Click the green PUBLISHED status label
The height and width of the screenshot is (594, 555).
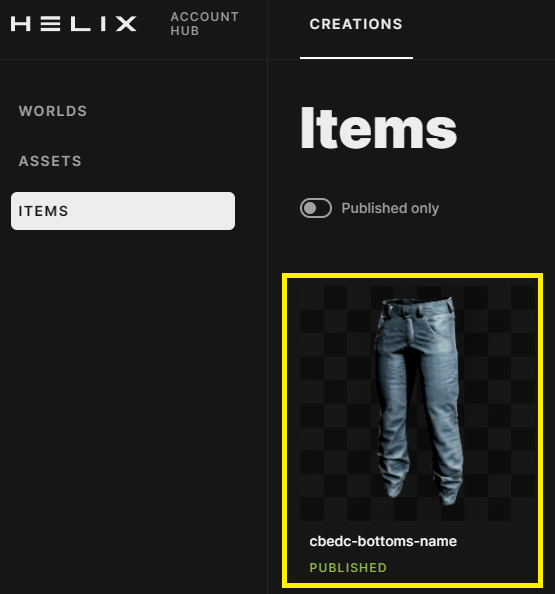pyautogui.click(x=348, y=567)
